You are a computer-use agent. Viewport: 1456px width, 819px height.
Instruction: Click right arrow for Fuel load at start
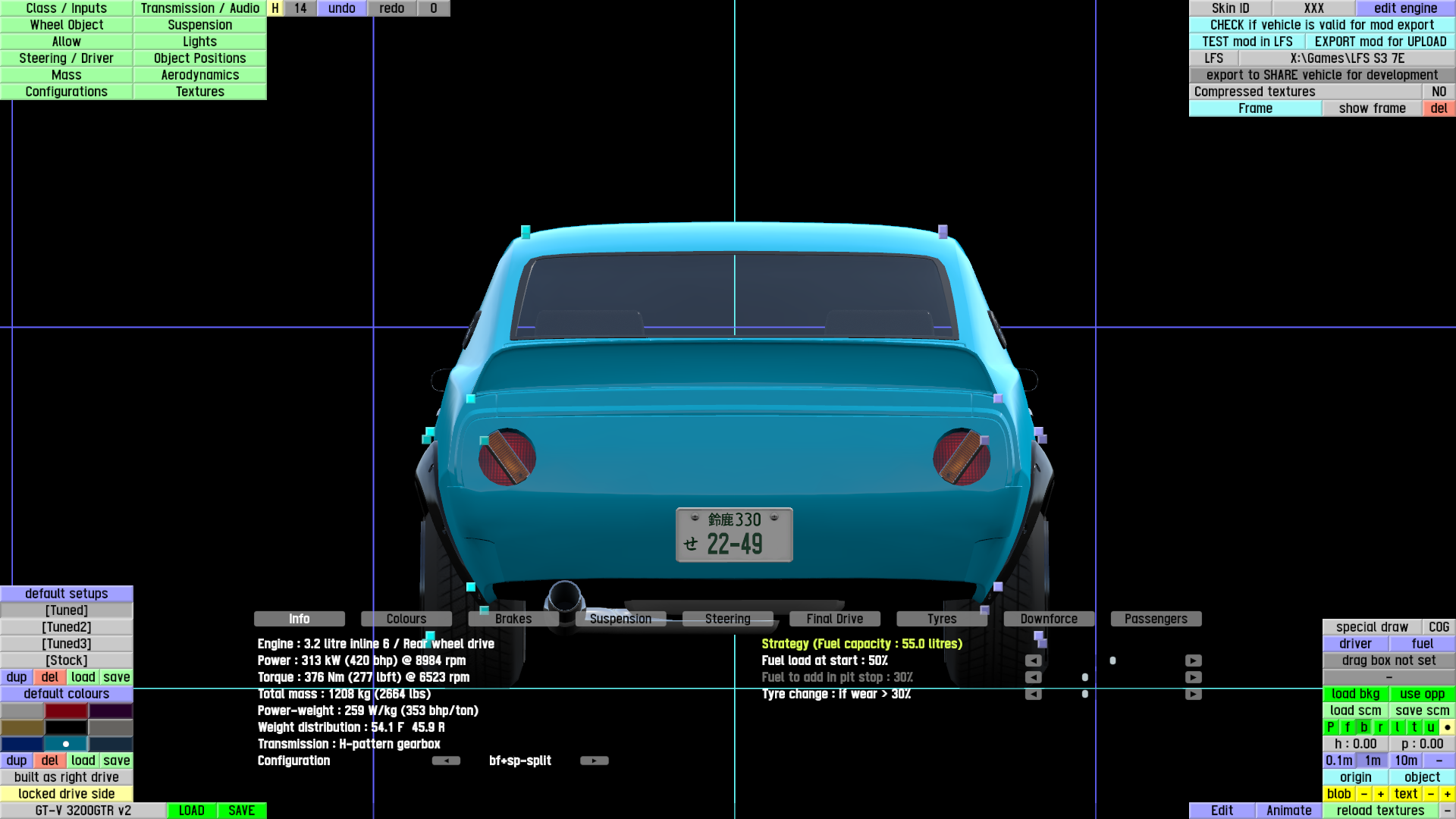(1193, 661)
